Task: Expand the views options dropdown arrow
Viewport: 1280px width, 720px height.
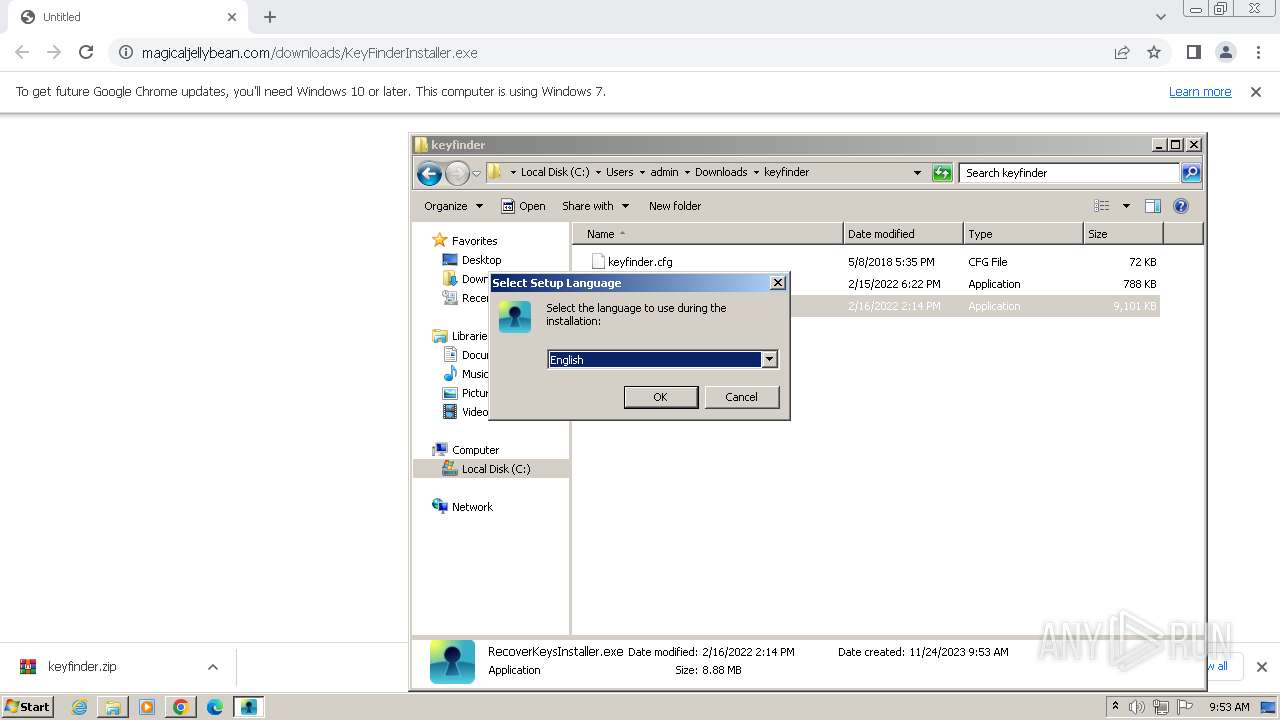Action: coord(1126,206)
